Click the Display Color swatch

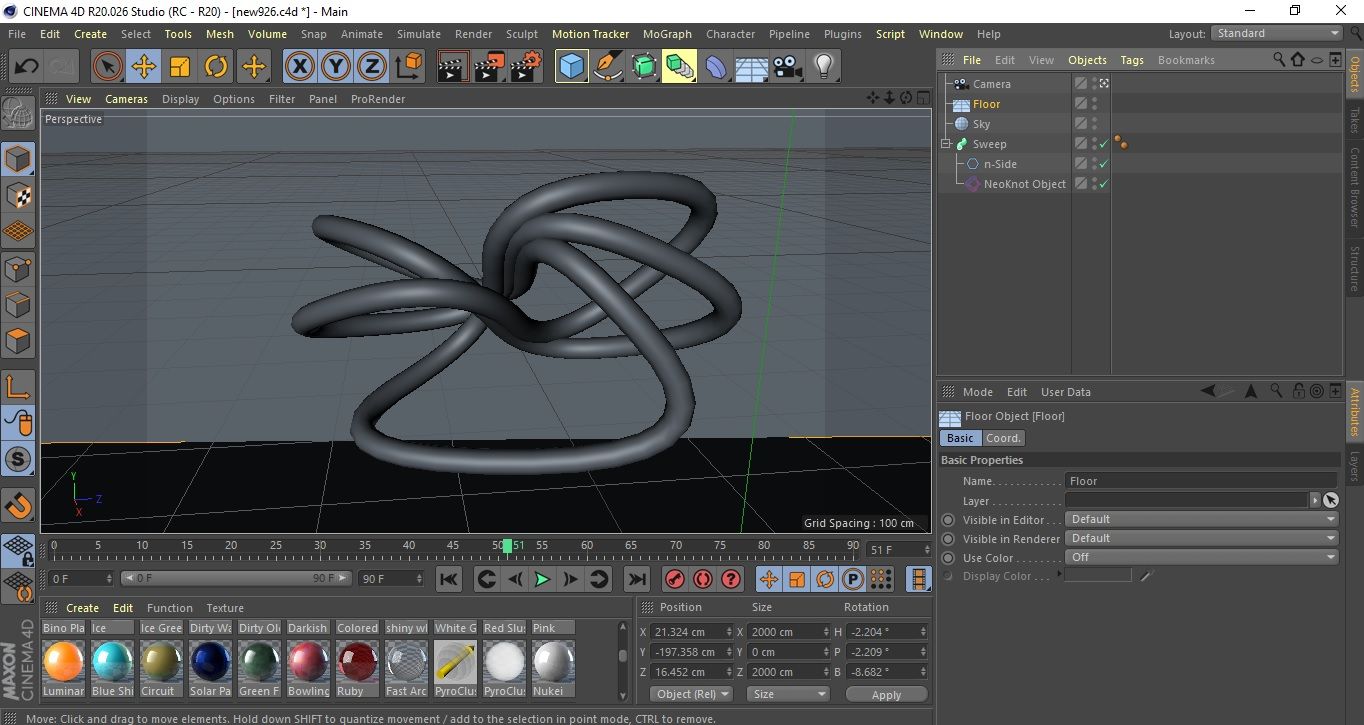pyautogui.click(x=1098, y=575)
